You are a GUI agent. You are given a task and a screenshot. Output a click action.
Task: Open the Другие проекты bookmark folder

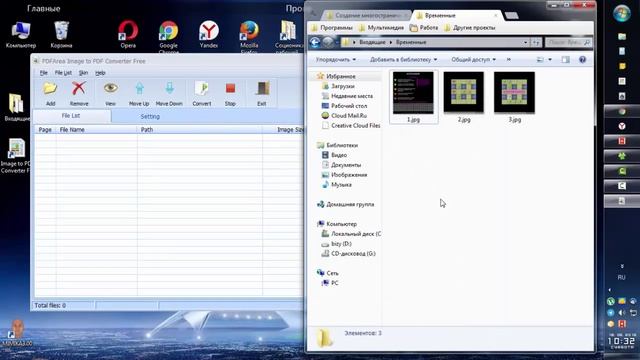469,28
